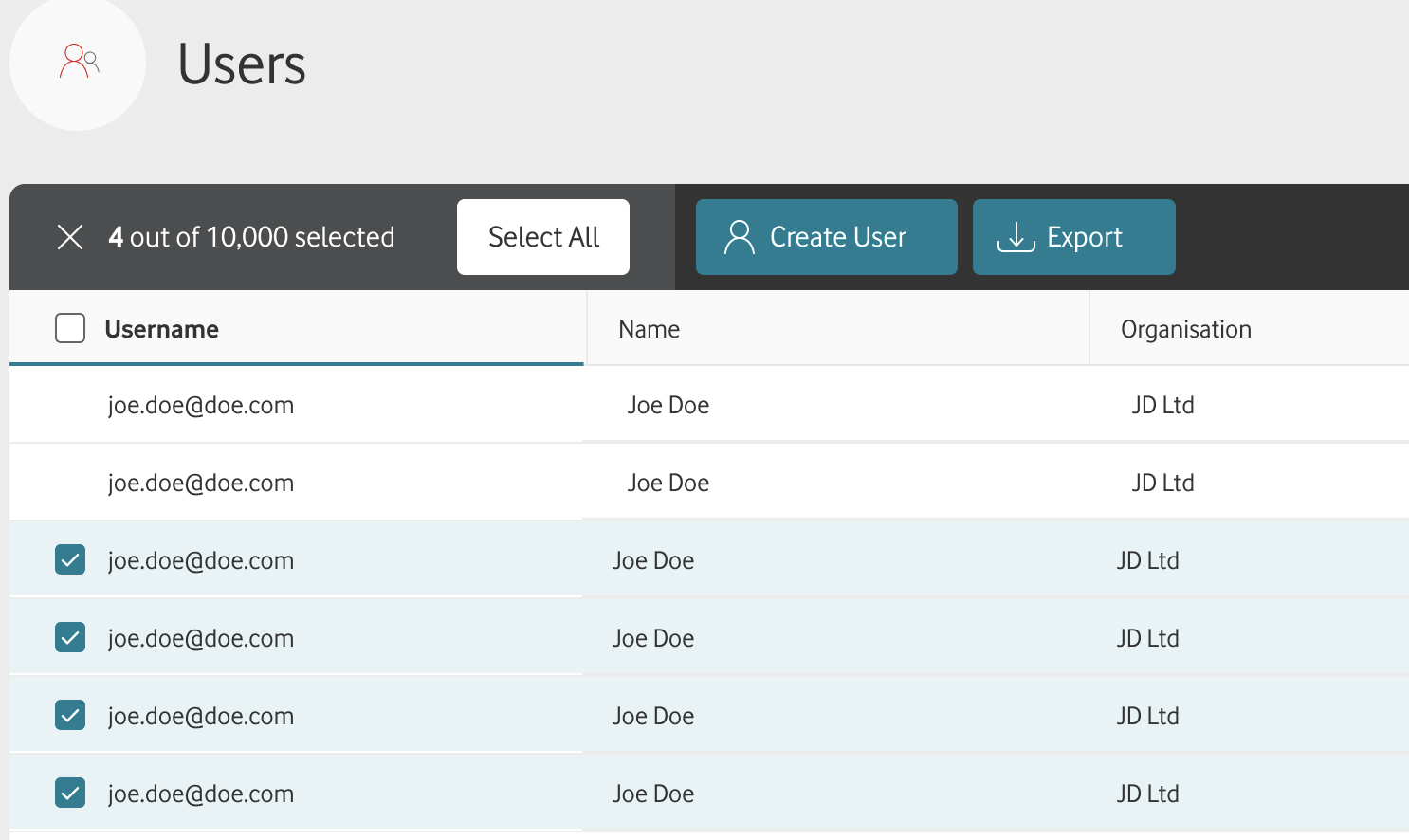Image resolution: width=1409 pixels, height=840 pixels.
Task: Uncheck the third checked row's checkbox
Action: pos(70,716)
